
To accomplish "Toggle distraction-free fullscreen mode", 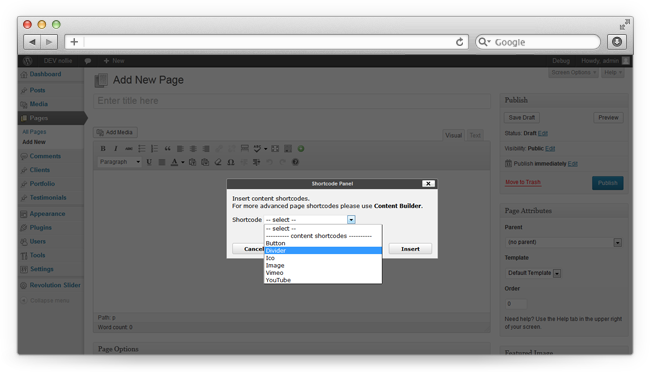I will coord(275,148).
